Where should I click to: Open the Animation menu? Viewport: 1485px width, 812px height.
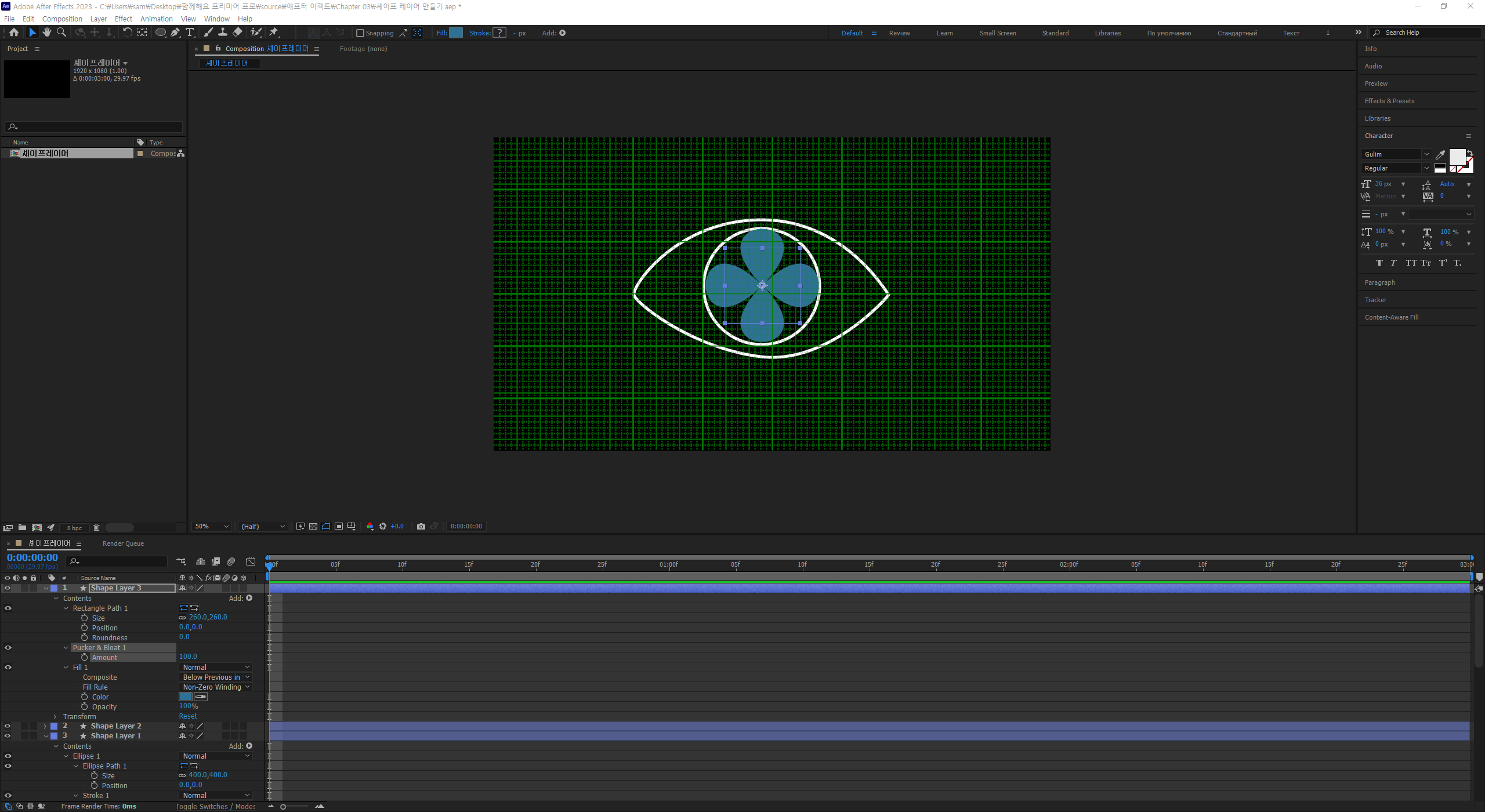(x=156, y=19)
